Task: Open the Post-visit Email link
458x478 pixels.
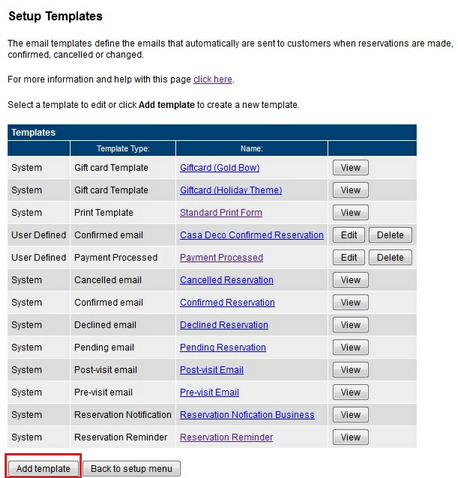Action: coord(212,370)
